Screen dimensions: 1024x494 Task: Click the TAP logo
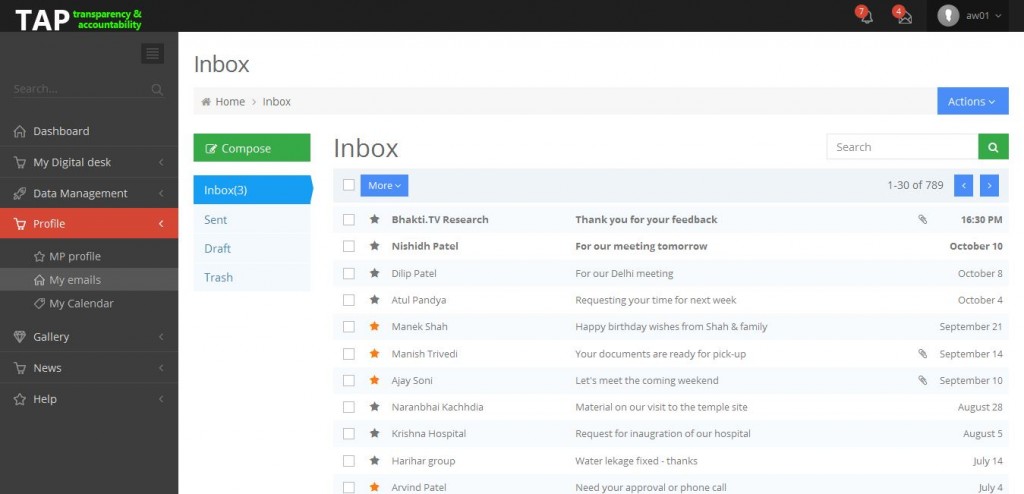click(x=78, y=19)
